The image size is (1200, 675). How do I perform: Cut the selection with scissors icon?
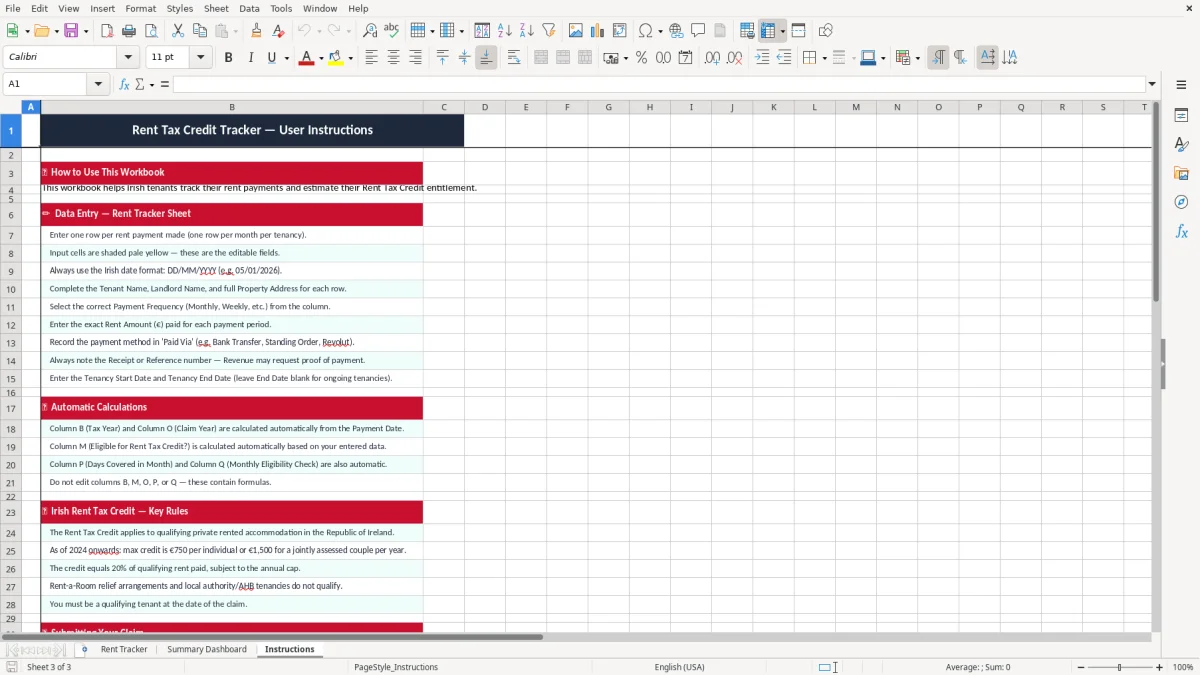178,30
